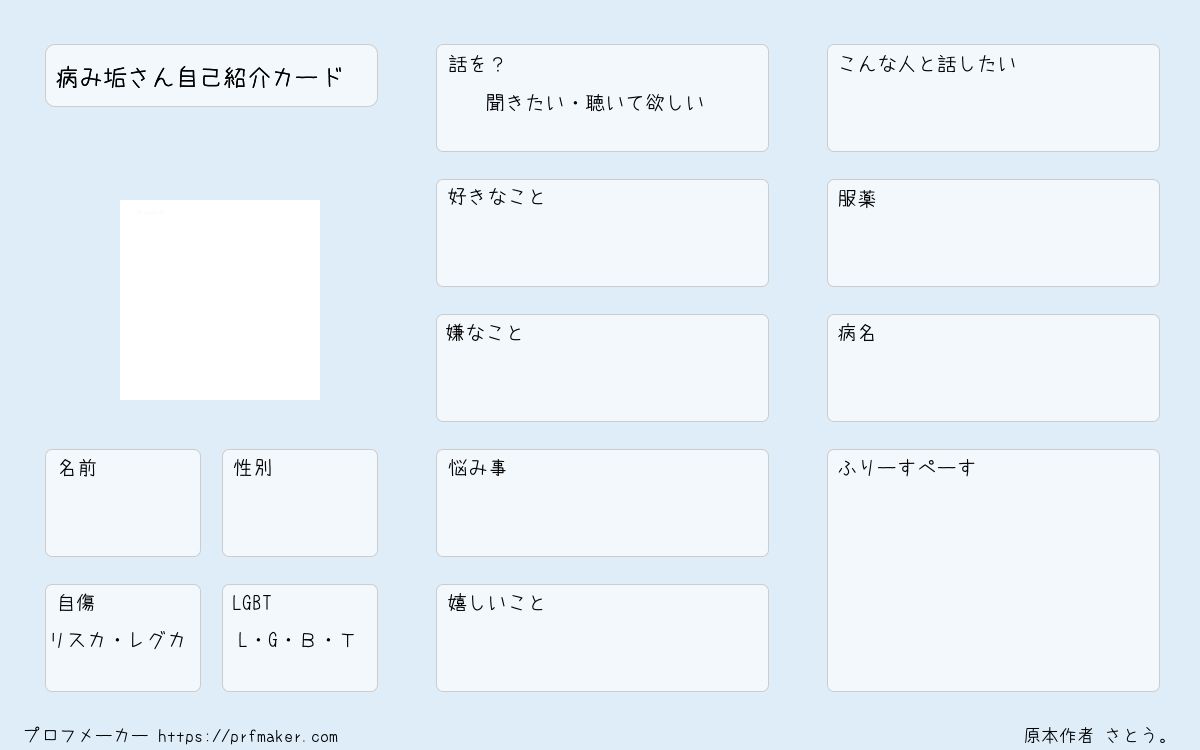
Task: Click the 原本作者 さとう。 credit text
Action: pos(1097,736)
